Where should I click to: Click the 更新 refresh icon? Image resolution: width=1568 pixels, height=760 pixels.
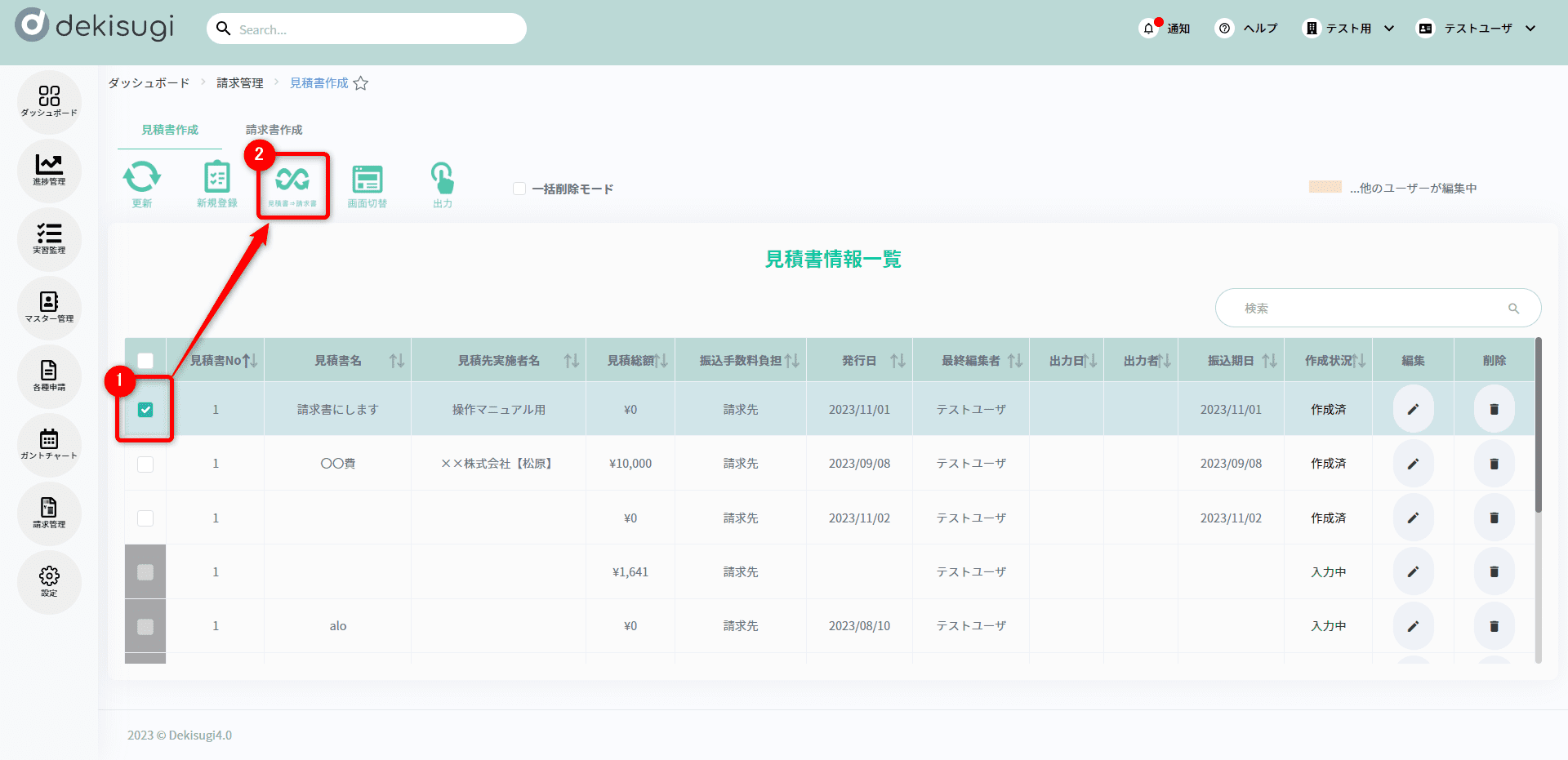pyautogui.click(x=142, y=178)
